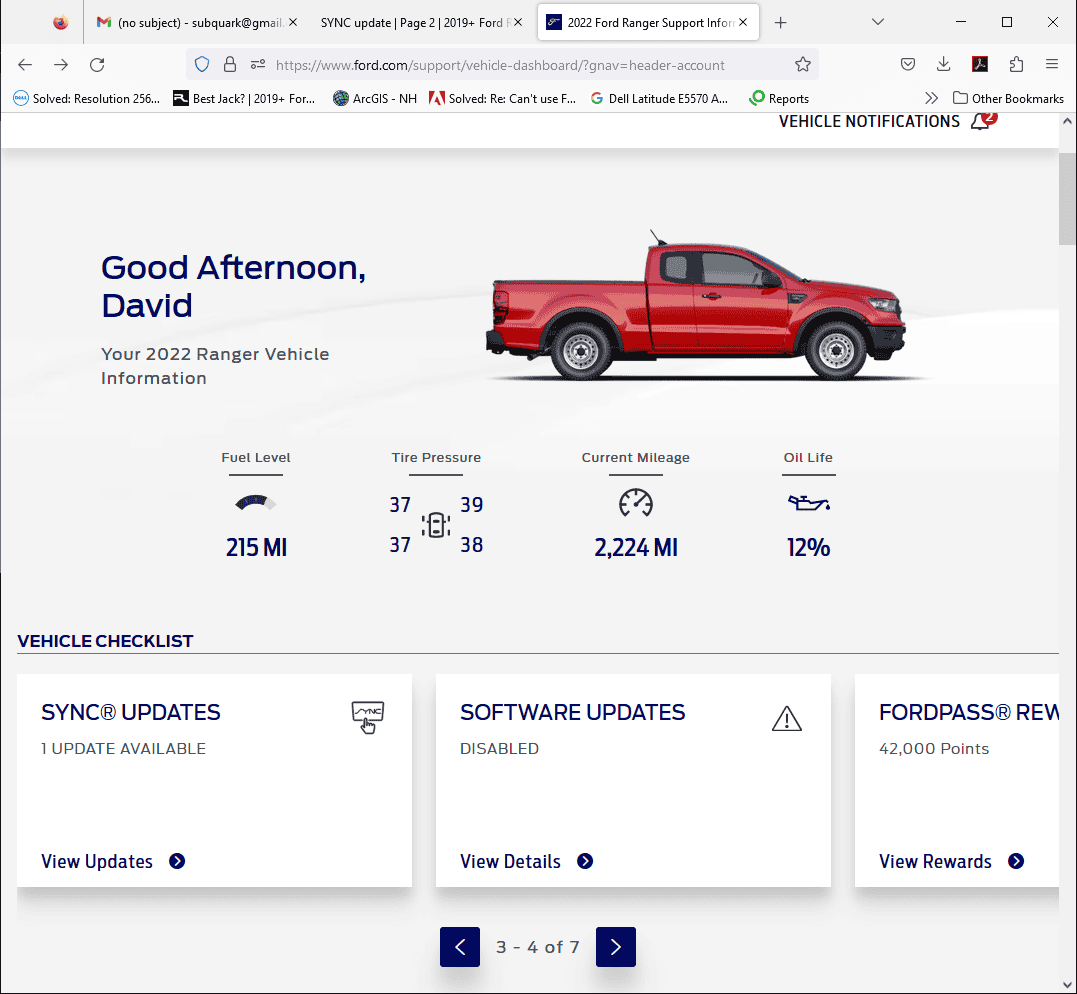Open the ArcGIS - NH bookmark
The height and width of the screenshot is (994, 1077).
click(375, 98)
